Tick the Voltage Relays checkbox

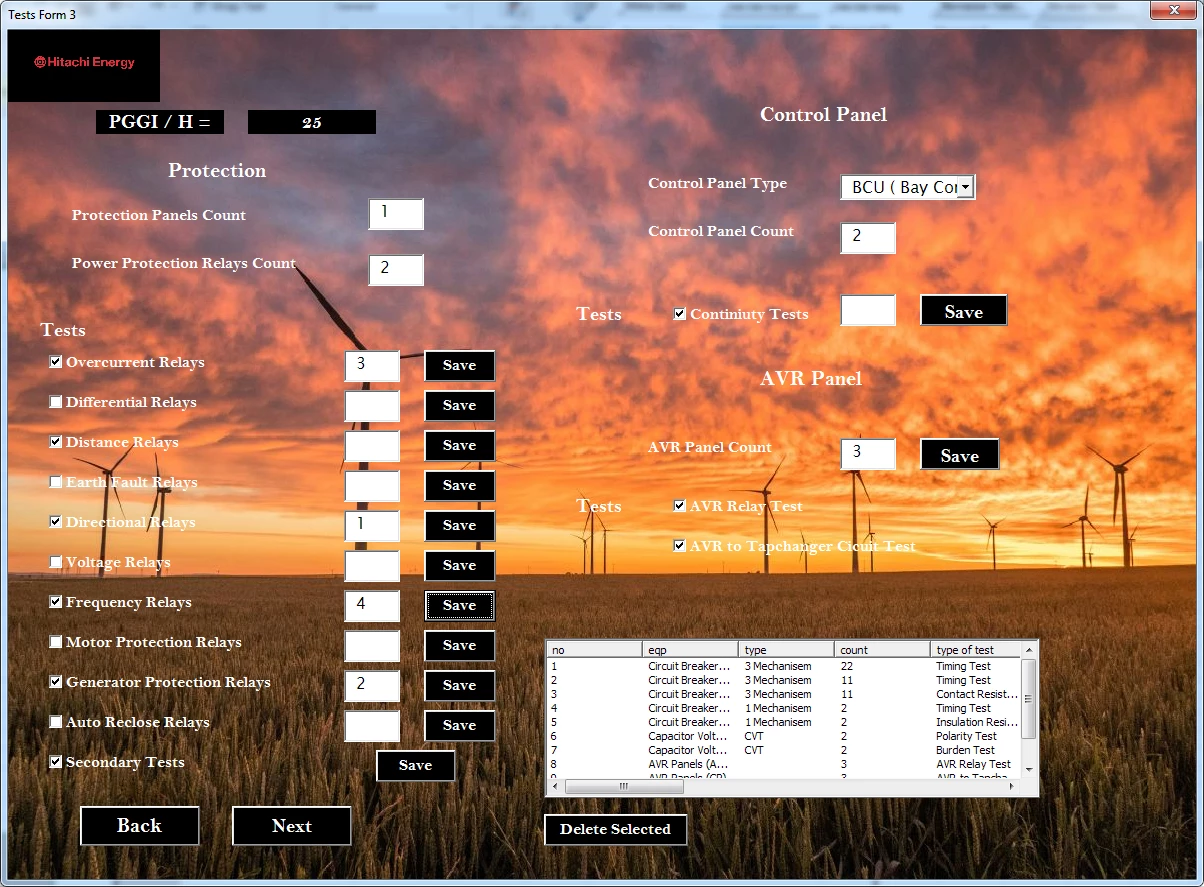(56, 562)
